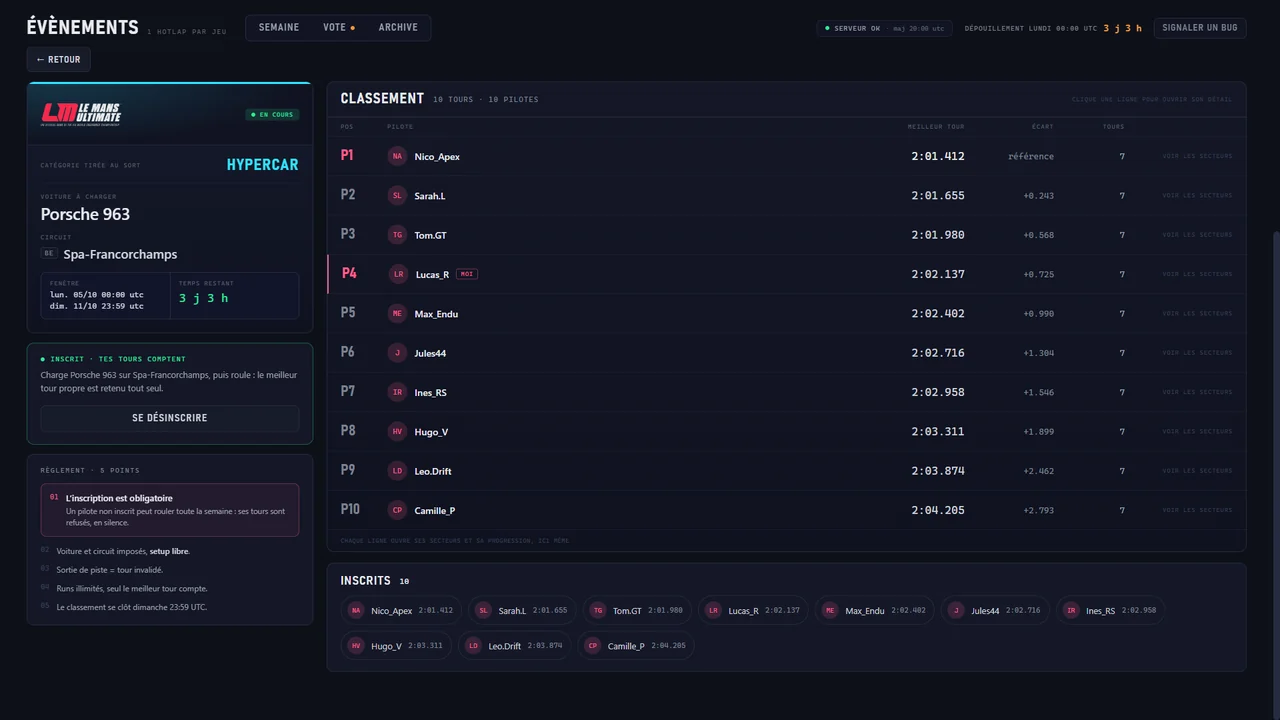Click Ines_RS's IR avatar in the ranking
1280x720 pixels.
click(x=397, y=392)
